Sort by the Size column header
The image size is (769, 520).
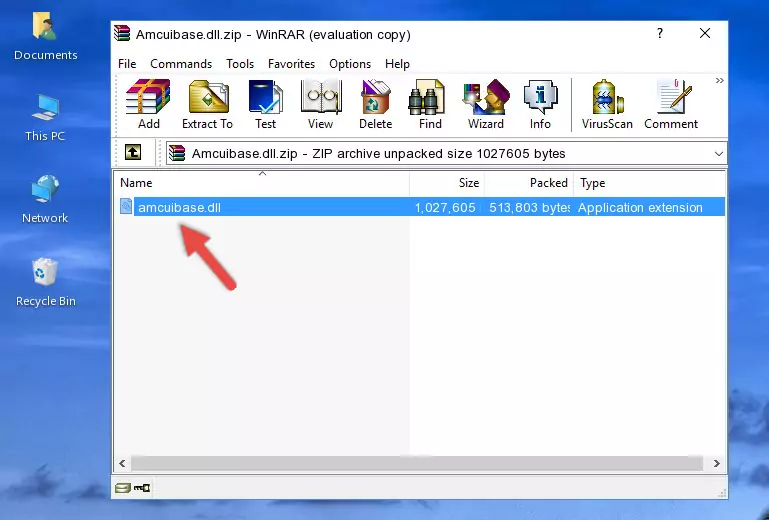[447, 183]
